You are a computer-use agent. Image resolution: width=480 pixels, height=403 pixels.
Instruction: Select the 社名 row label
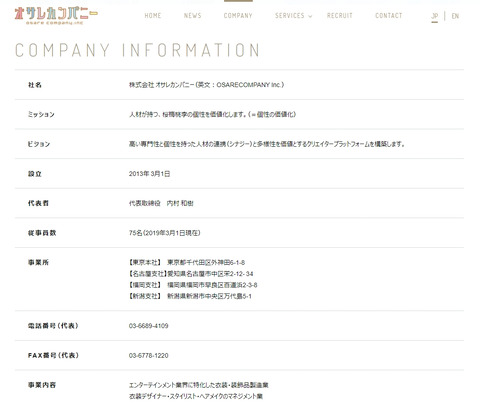pyautogui.click(x=35, y=85)
